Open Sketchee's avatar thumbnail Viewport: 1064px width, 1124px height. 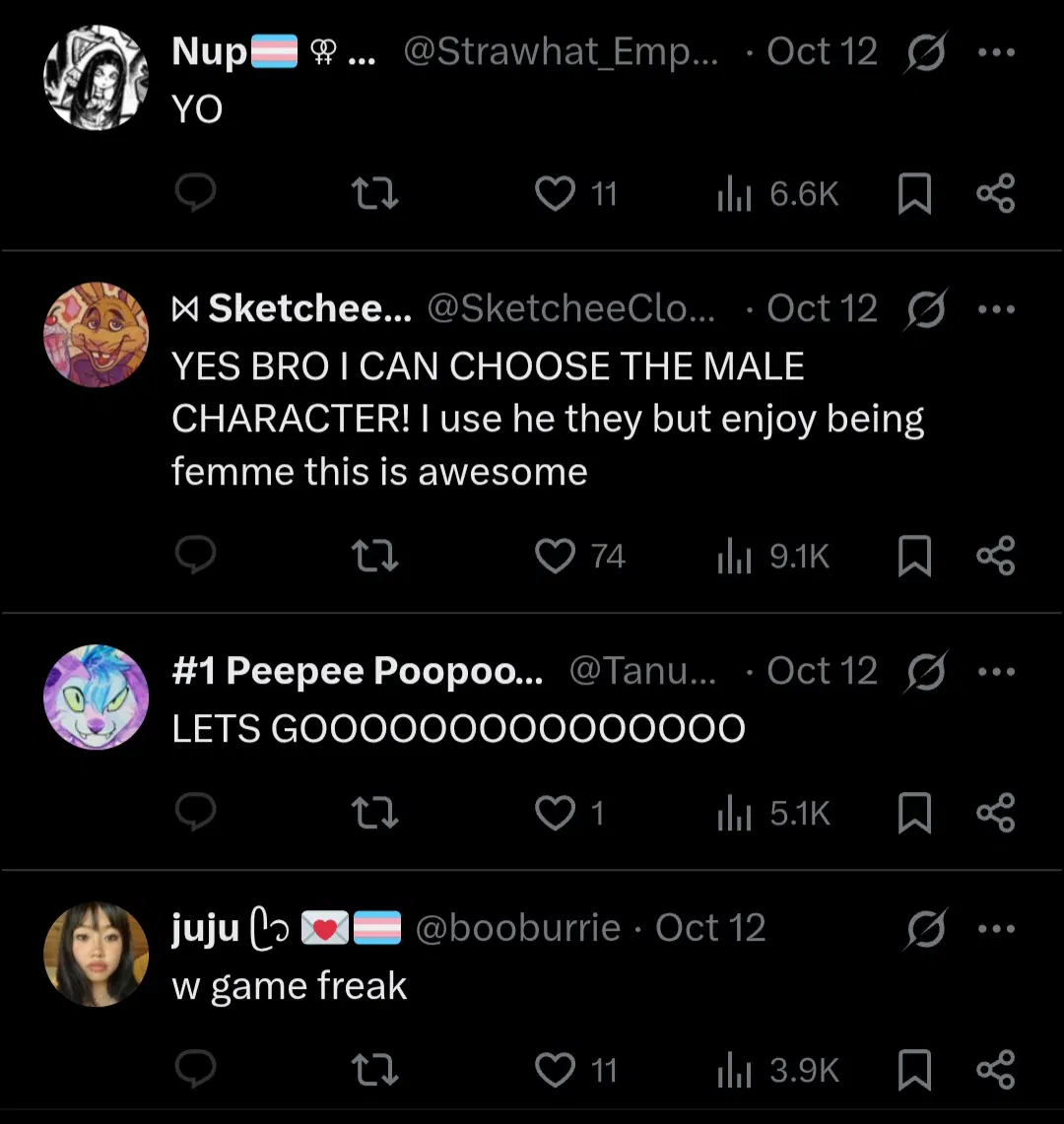coord(96,335)
